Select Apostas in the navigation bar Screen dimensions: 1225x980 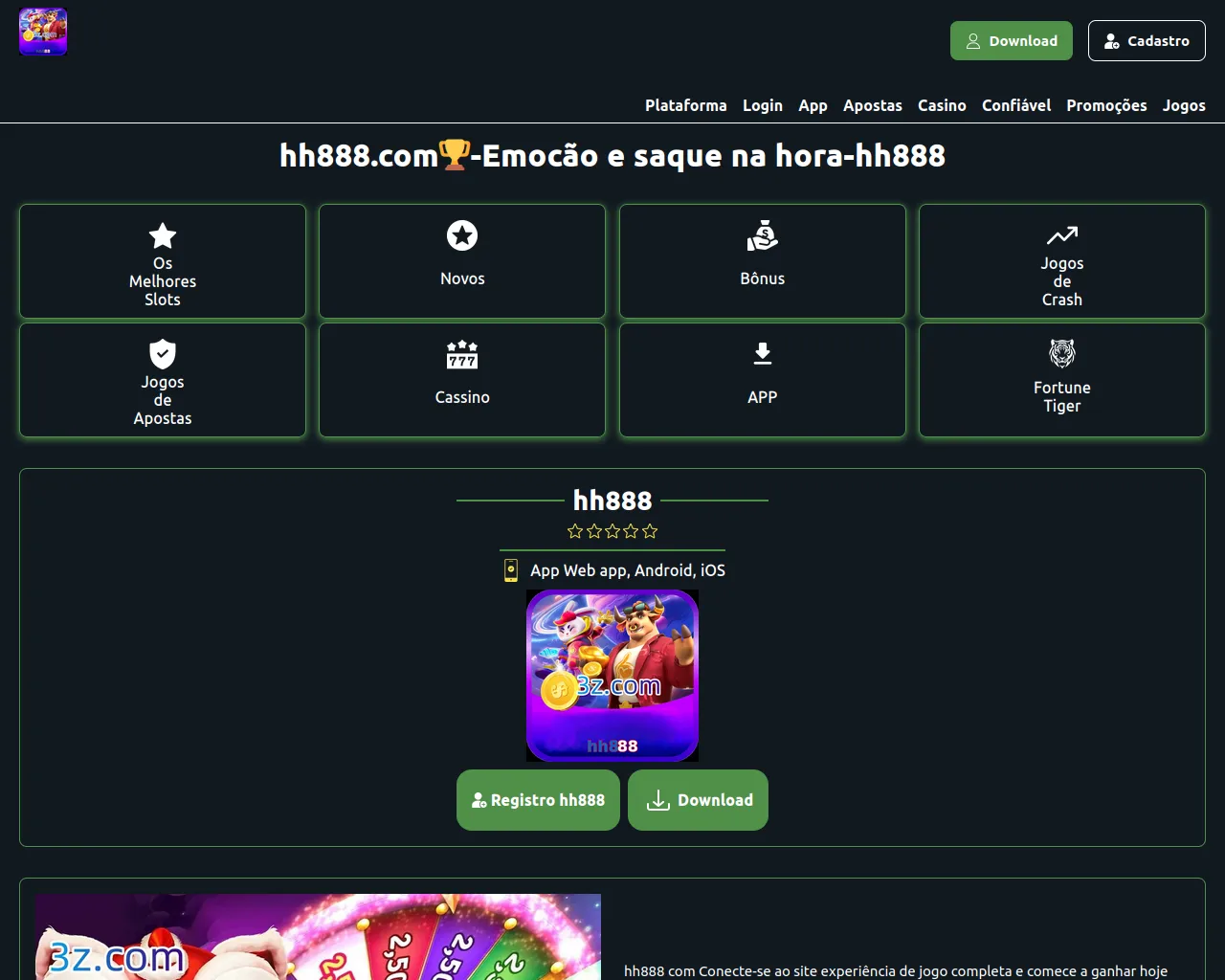873,105
